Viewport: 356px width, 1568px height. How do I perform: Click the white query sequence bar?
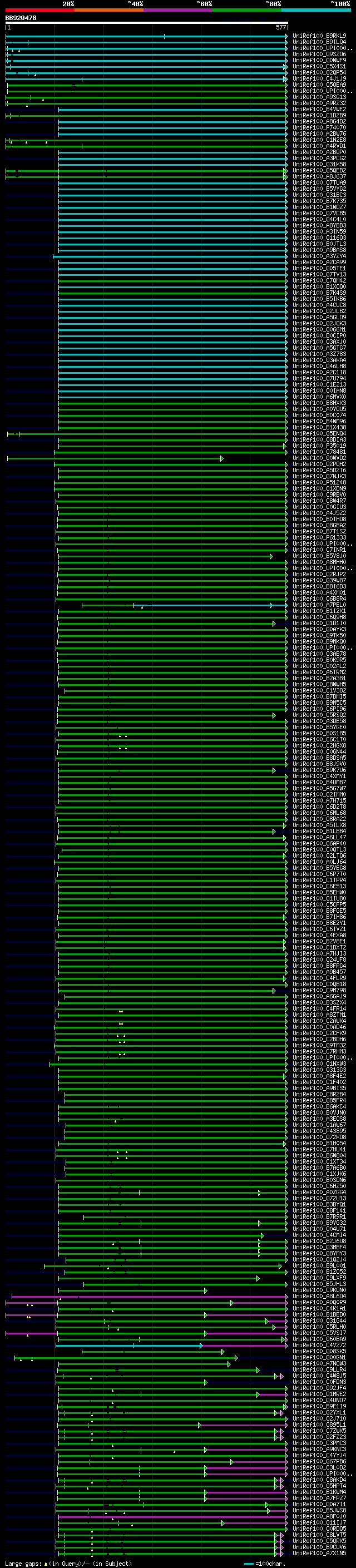147,23
